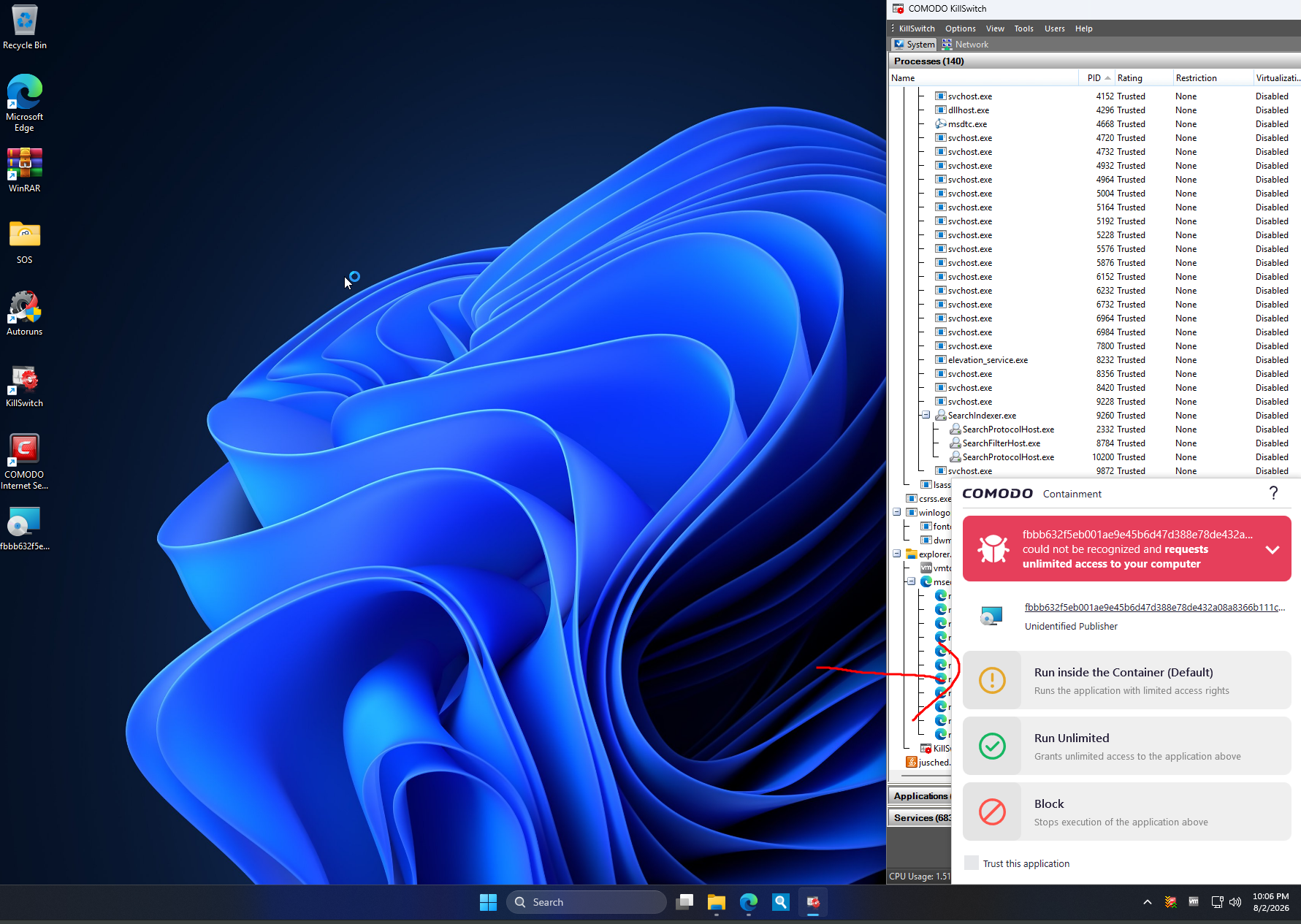
Task: Select jusched process in the tree
Action: point(928,763)
